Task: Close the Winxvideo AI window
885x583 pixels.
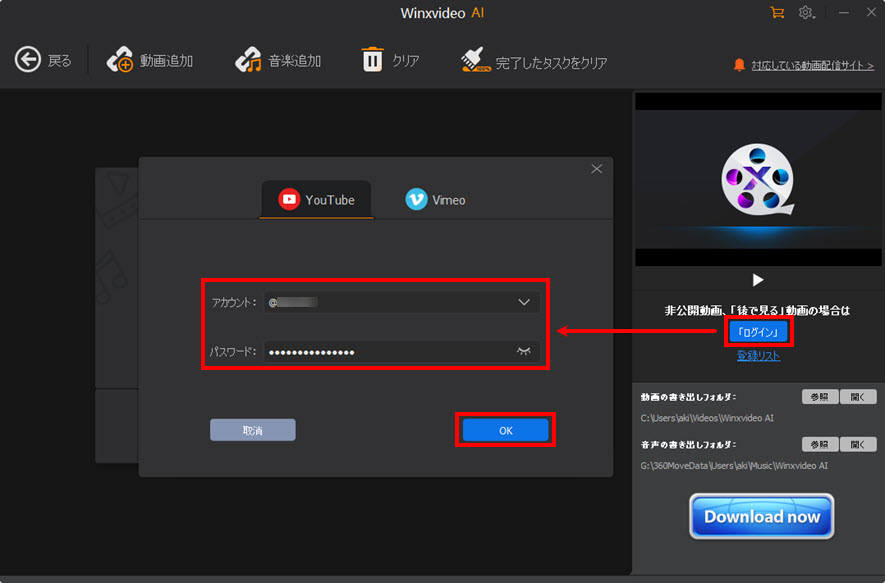Action: click(x=871, y=12)
